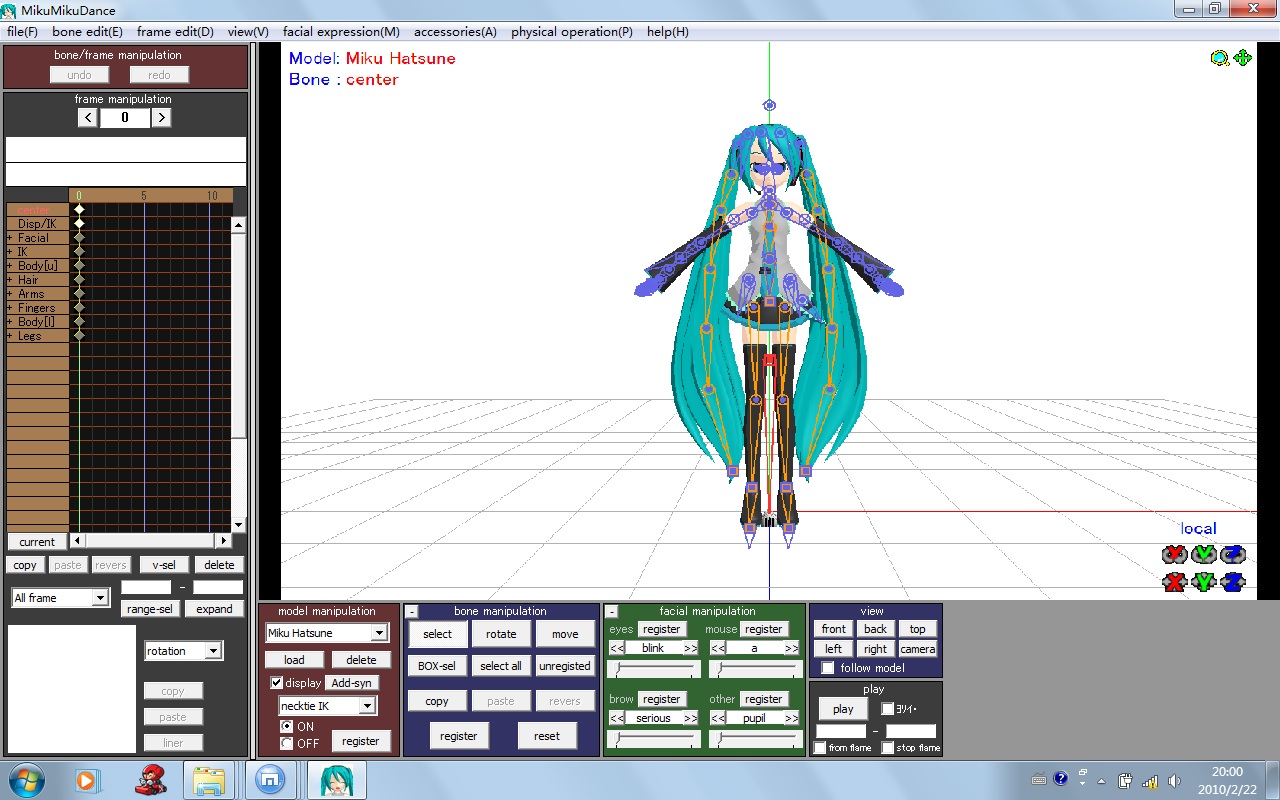This screenshot has height=800, width=1280.
Task: Click the BOX-sel button
Action: [438, 666]
